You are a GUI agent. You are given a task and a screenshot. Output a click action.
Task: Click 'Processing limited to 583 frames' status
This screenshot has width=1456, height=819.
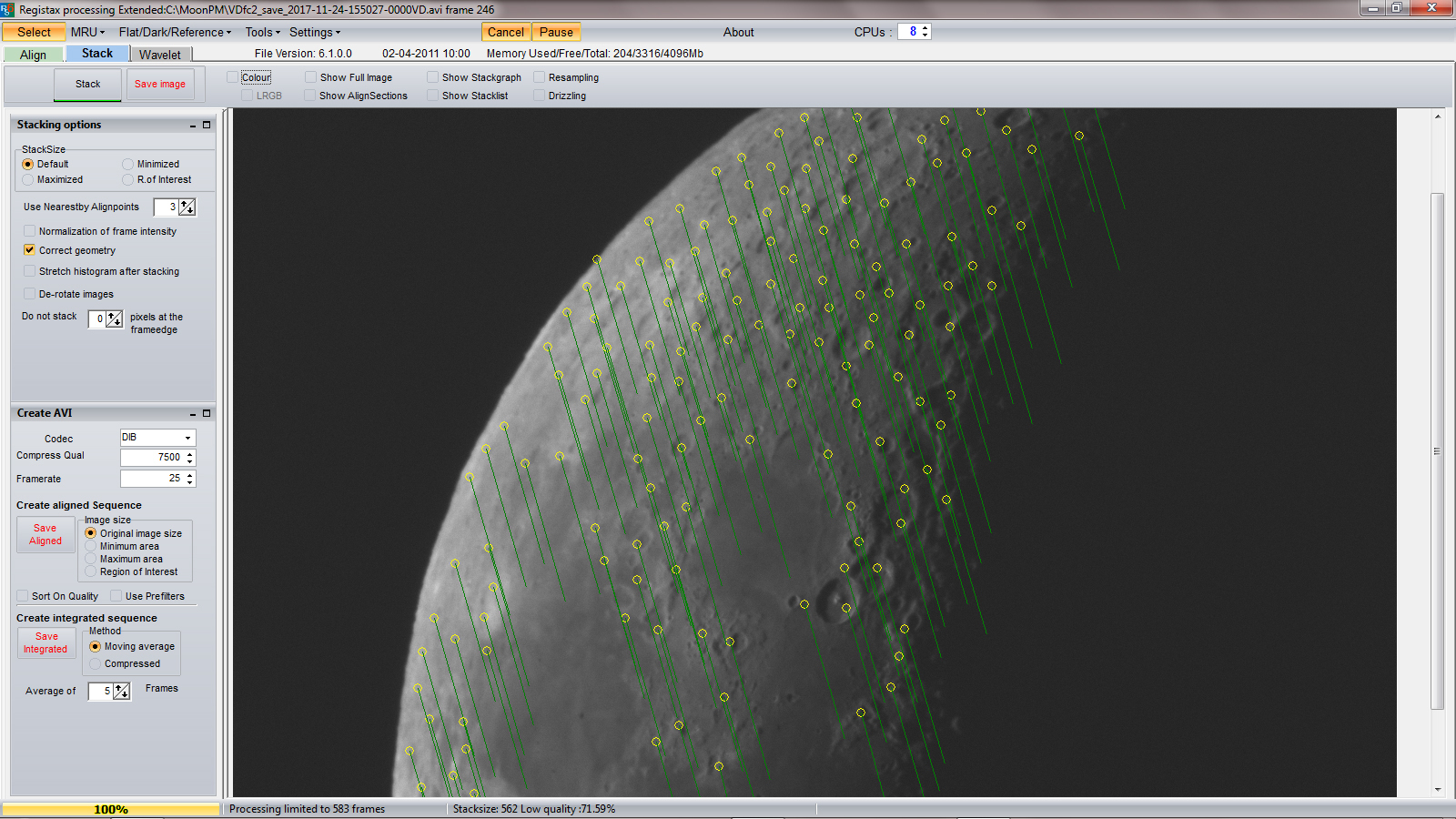pos(307,809)
